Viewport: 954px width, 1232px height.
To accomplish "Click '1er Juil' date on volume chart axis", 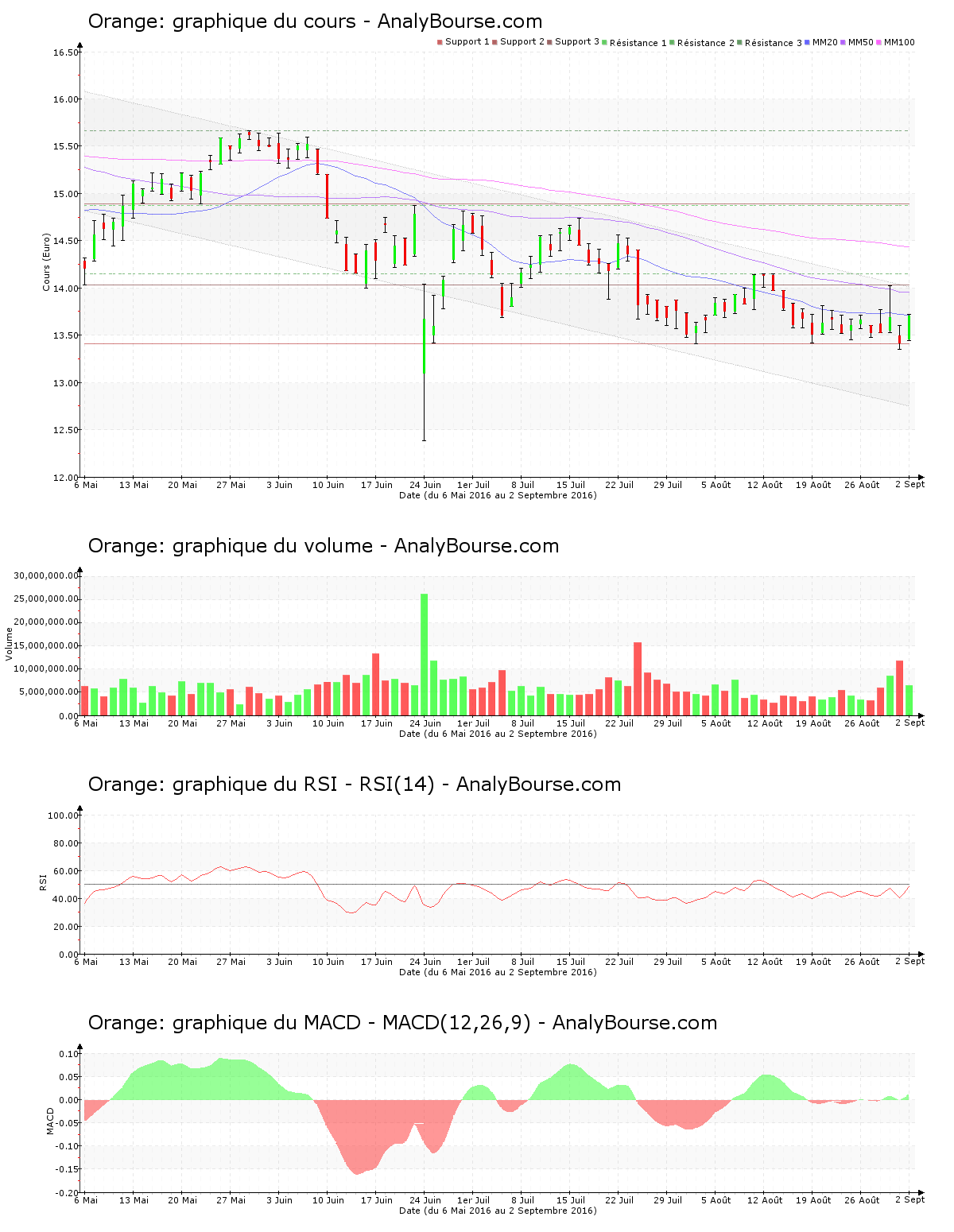I will click(474, 723).
